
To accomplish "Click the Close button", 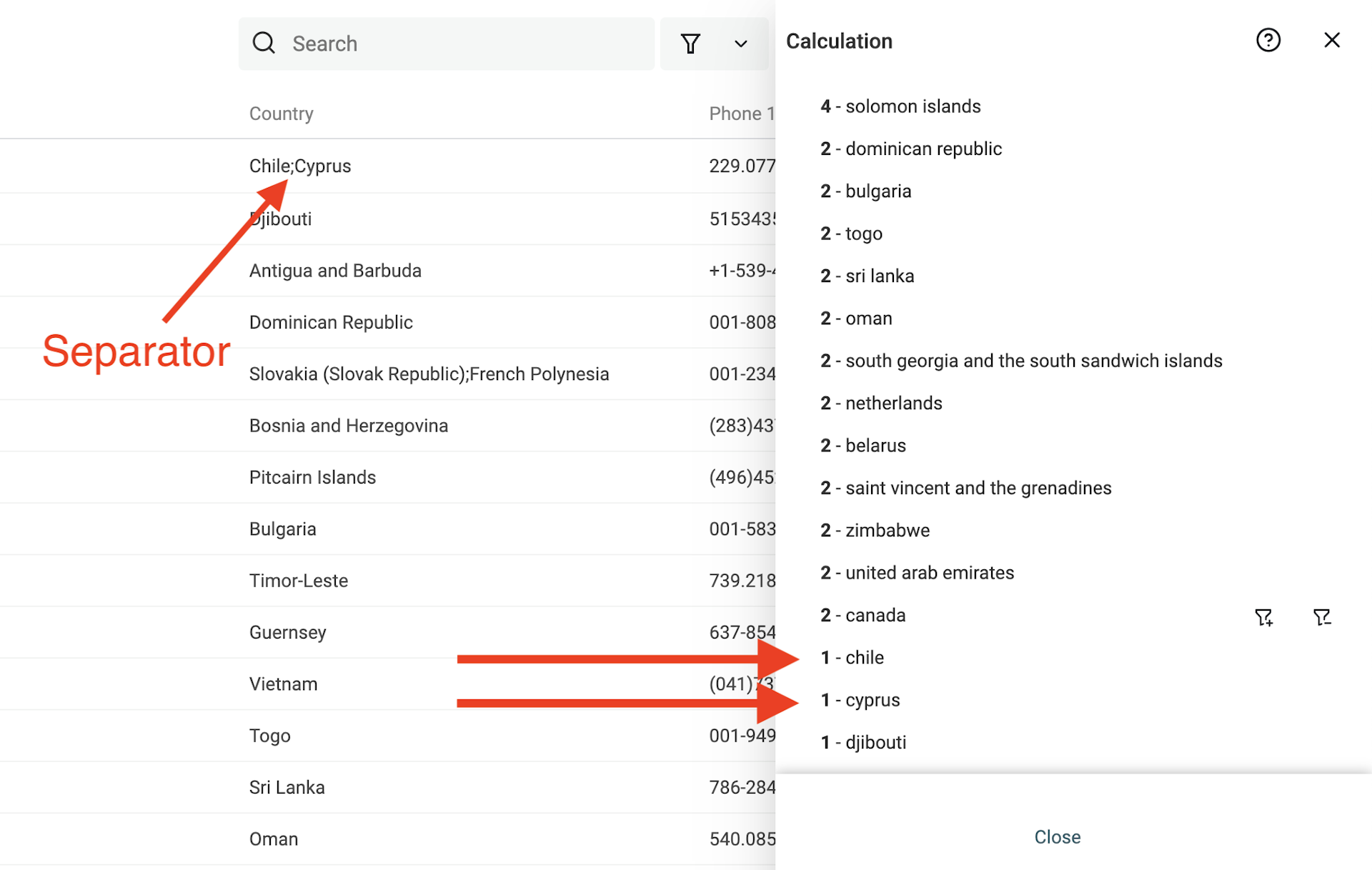I will [x=1057, y=836].
